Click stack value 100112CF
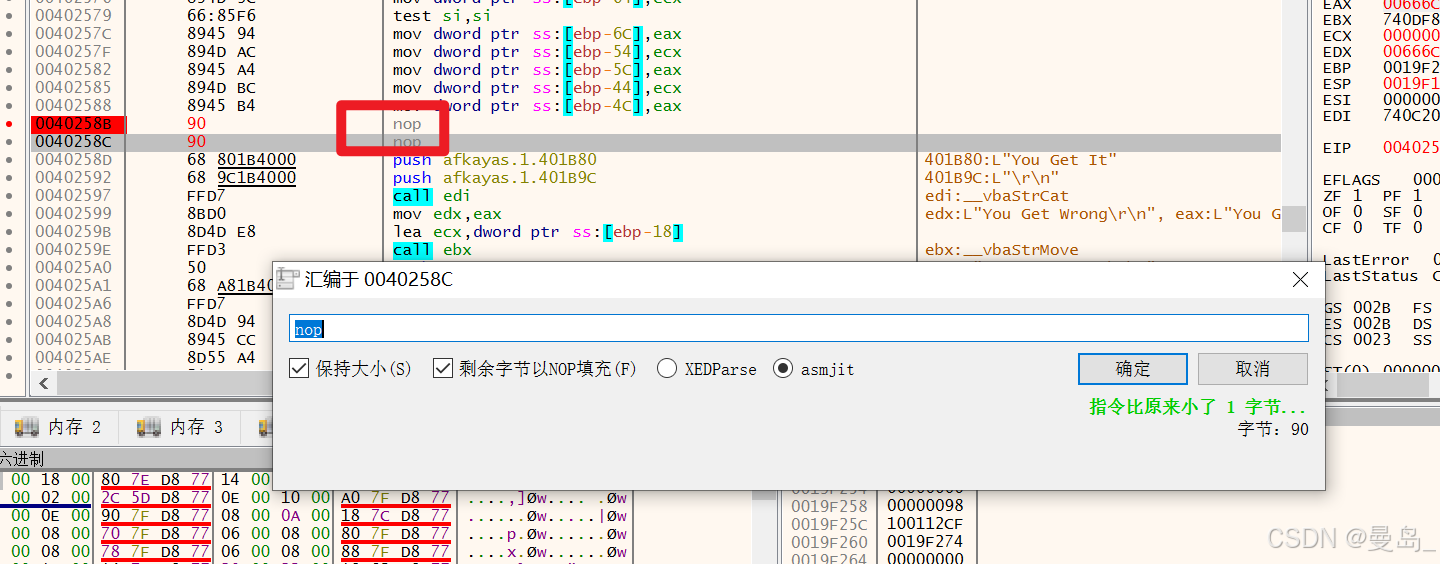 click(926, 525)
